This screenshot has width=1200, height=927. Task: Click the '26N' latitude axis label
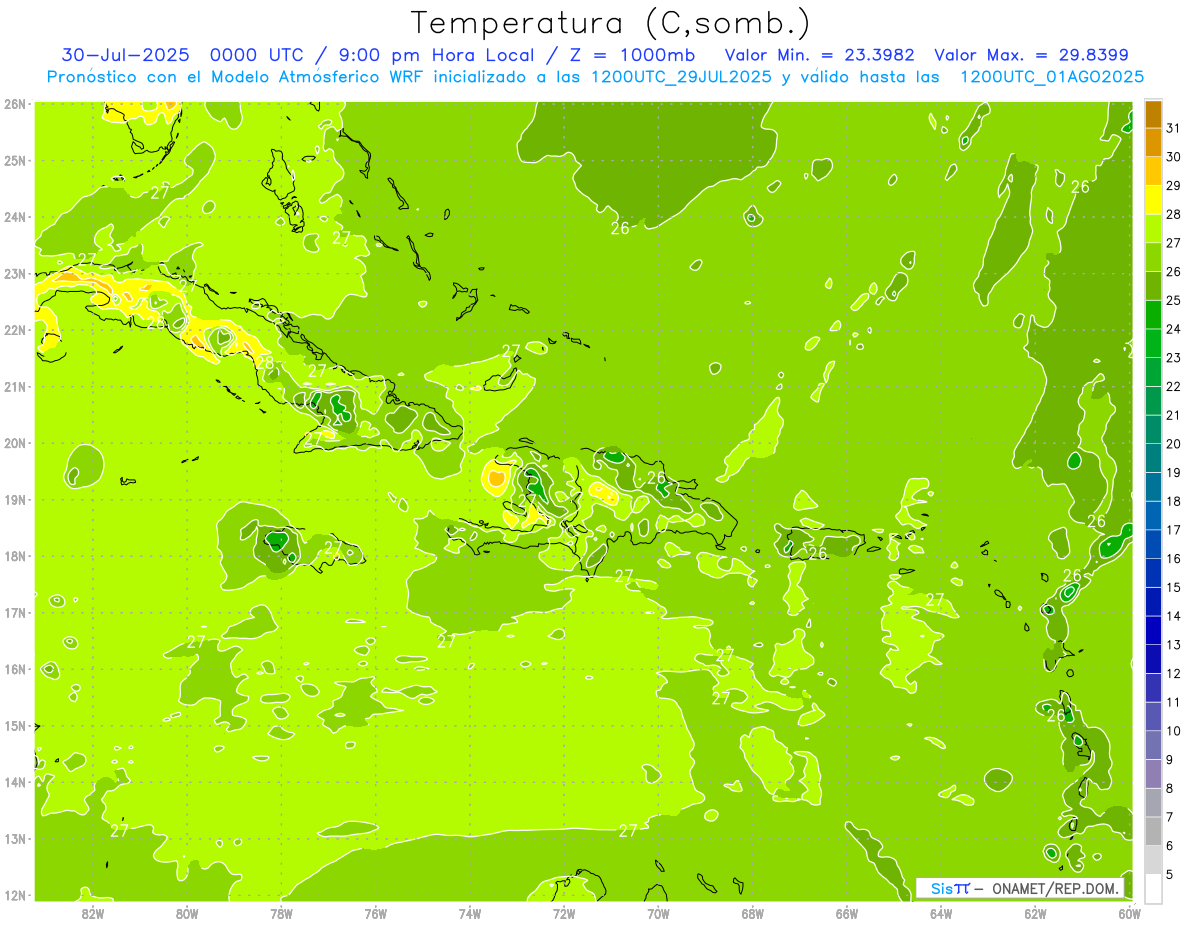click(14, 104)
